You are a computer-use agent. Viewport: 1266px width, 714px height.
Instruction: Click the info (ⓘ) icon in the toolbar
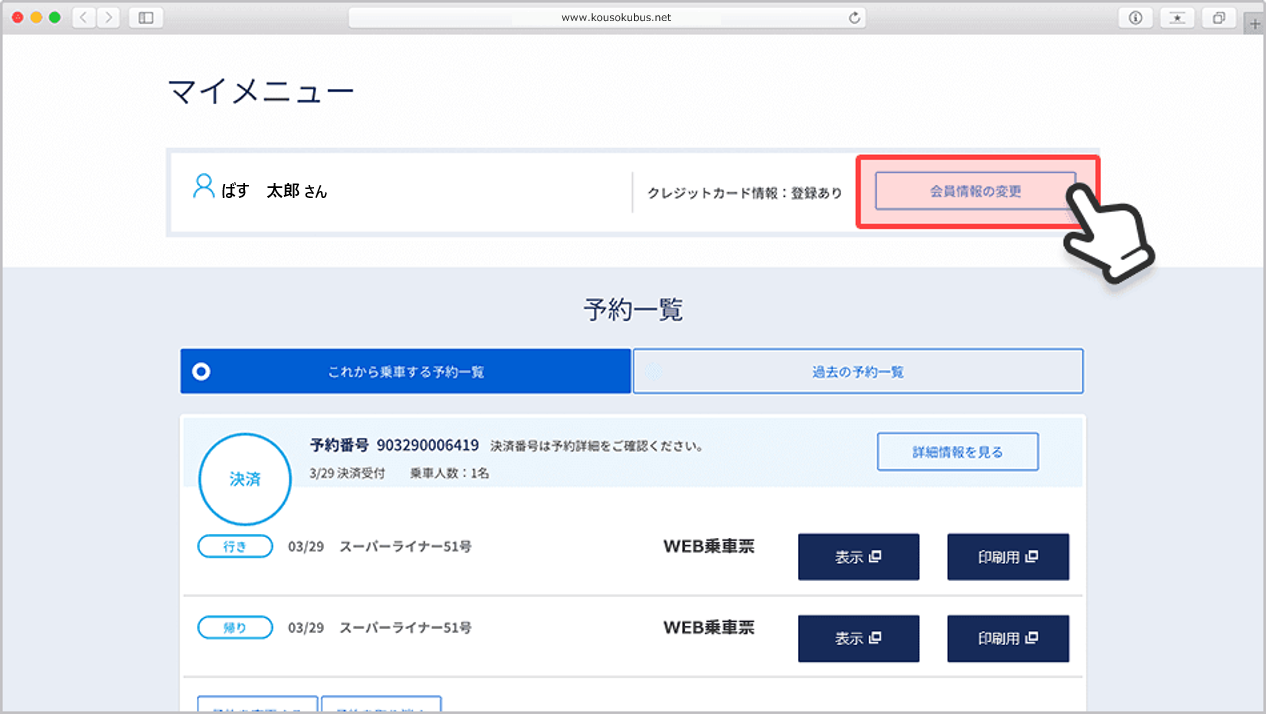tap(1135, 17)
